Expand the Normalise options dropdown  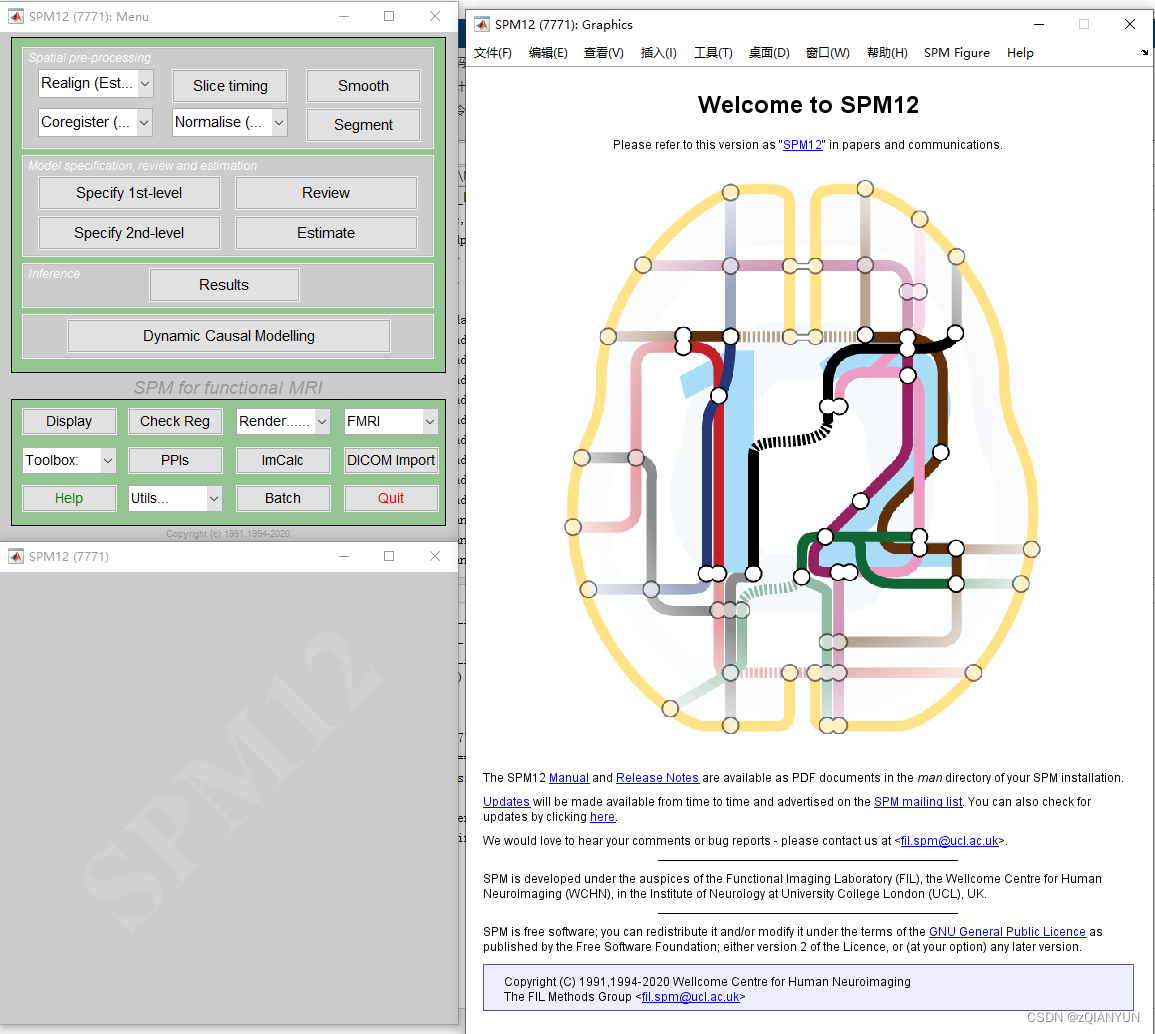point(229,124)
